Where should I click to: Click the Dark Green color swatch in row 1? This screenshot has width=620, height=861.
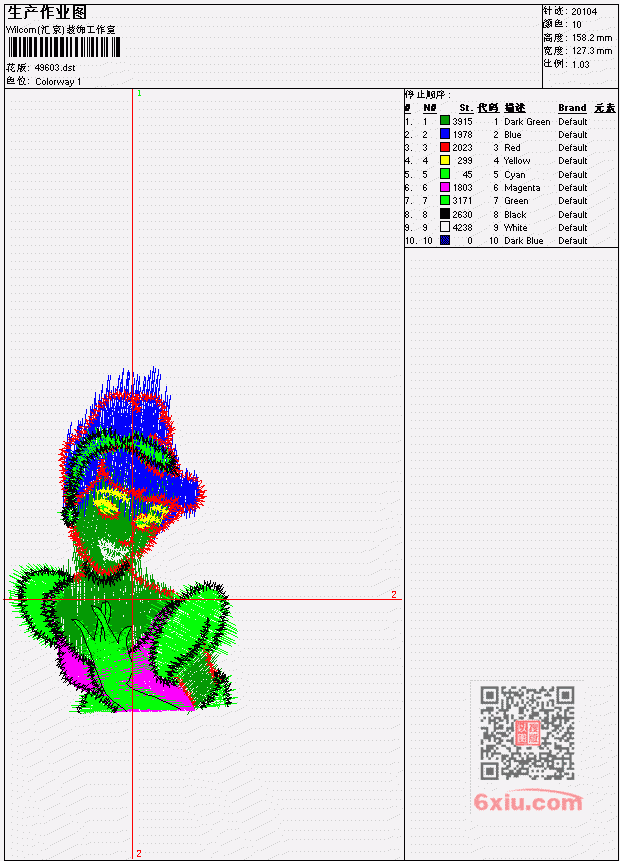(445, 121)
